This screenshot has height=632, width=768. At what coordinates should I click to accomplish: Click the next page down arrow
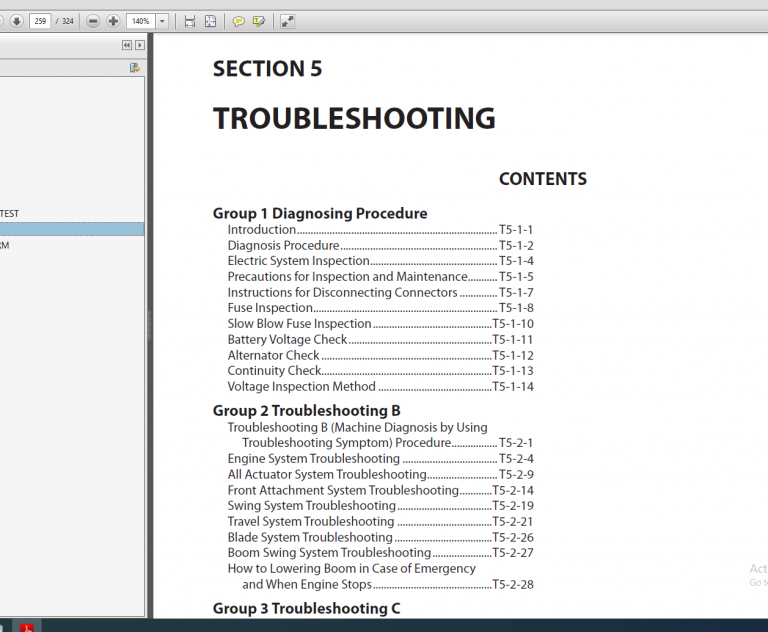tap(16, 21)
